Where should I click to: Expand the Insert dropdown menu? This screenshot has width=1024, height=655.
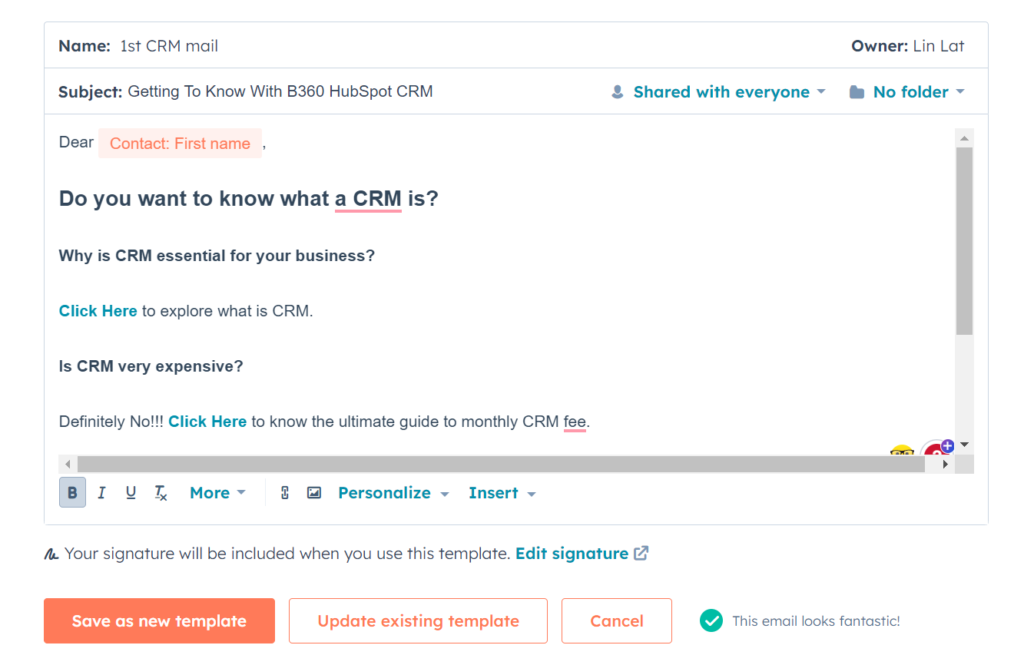[x=502, y=493]
